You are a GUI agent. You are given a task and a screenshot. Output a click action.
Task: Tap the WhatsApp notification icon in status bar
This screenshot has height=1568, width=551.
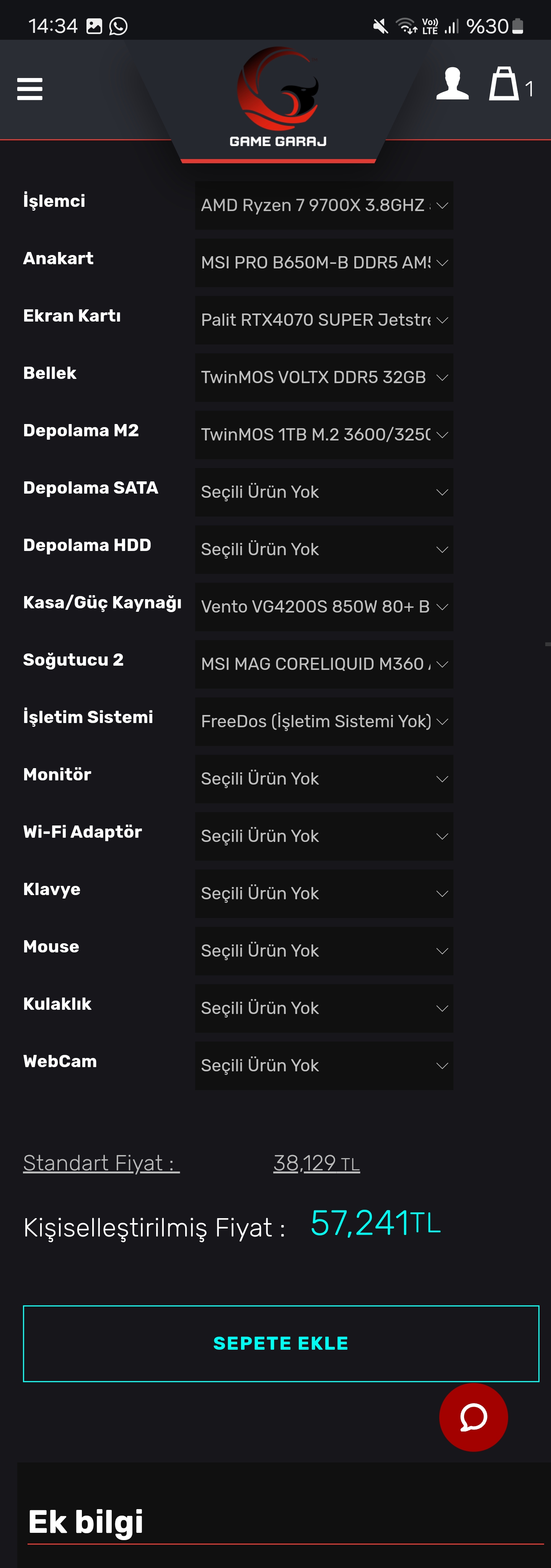(x=118, y=26)
